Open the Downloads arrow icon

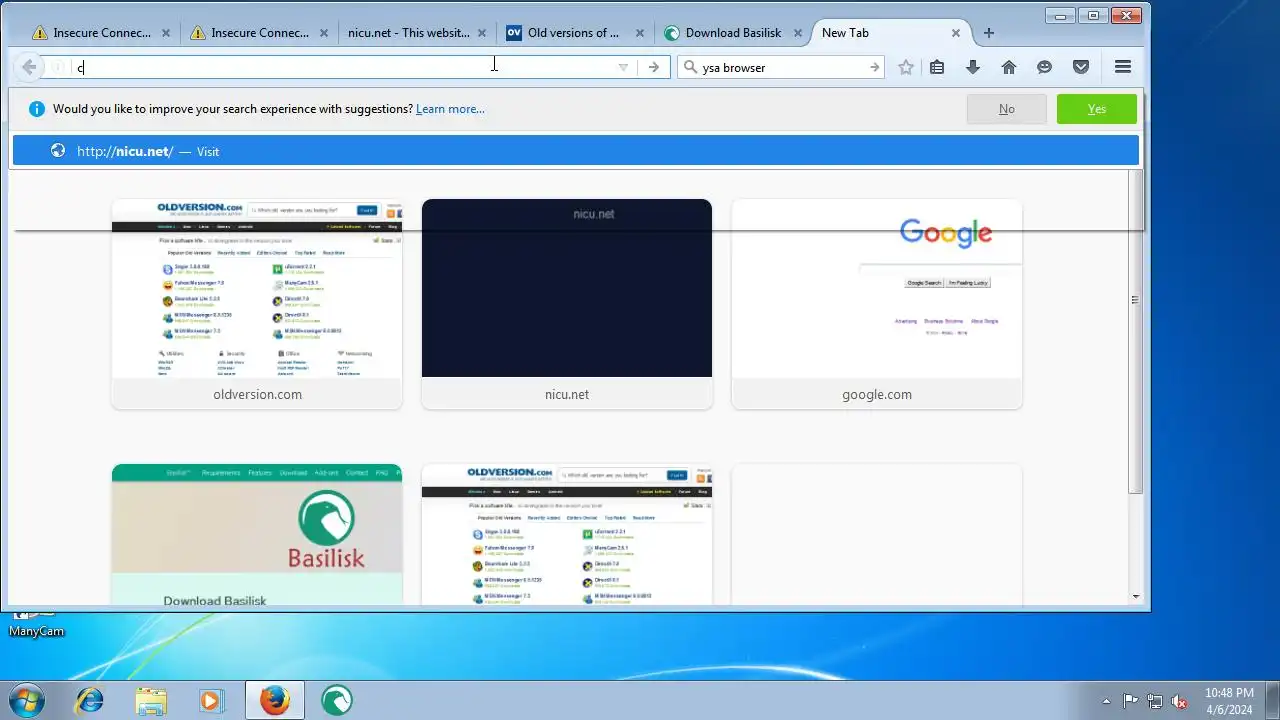973,67
